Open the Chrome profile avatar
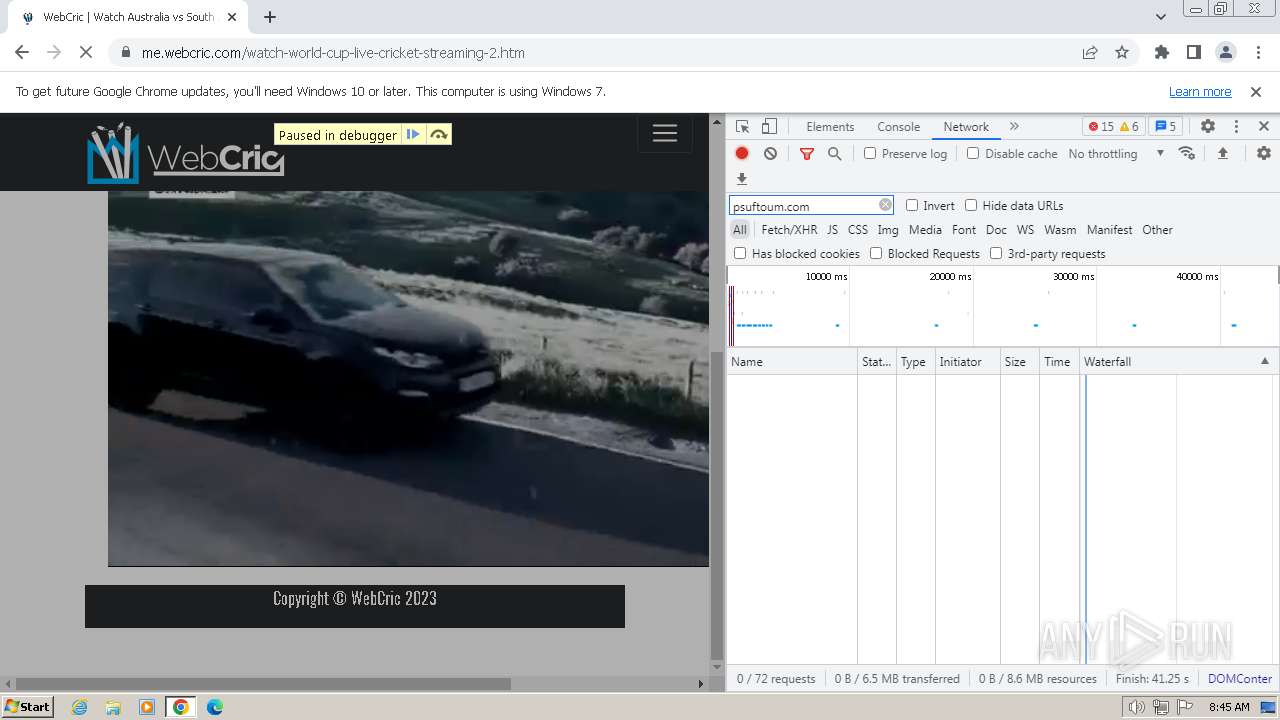The height and width of the screenshot is (720, 1280). 1225,52
